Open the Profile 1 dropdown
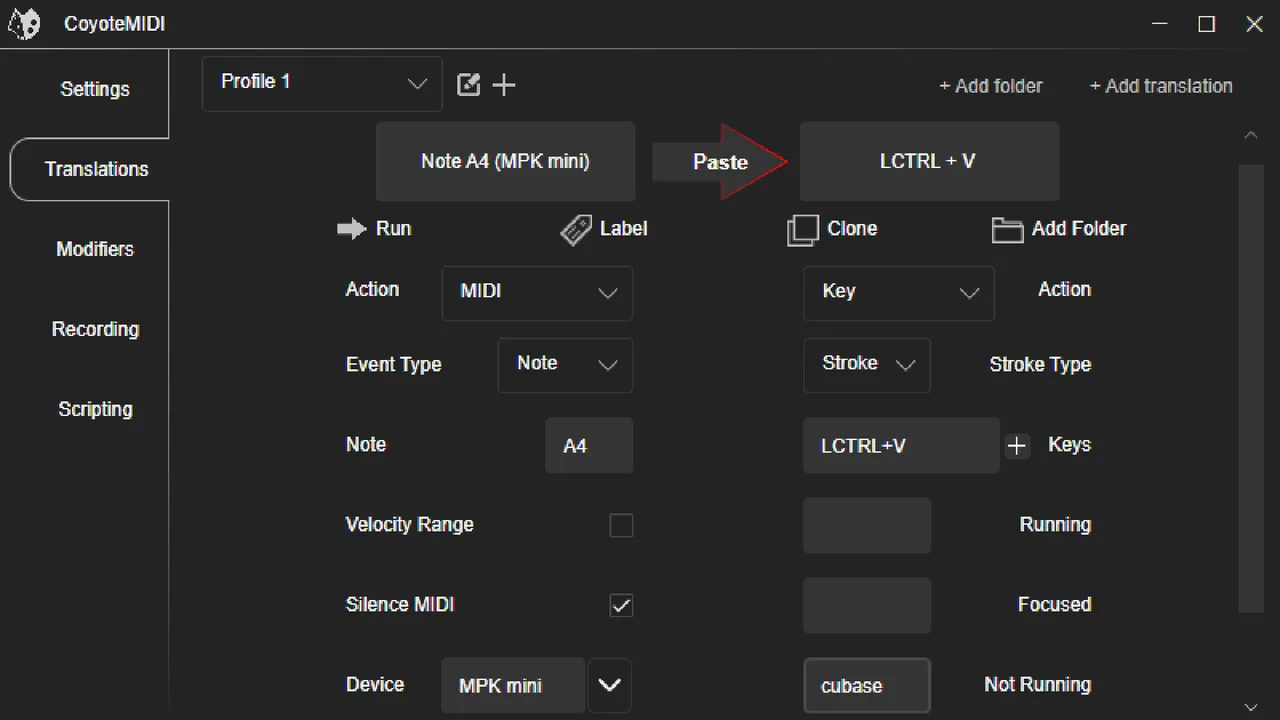The height and width of the screenshot is (720, 1280). click(322, 83)
